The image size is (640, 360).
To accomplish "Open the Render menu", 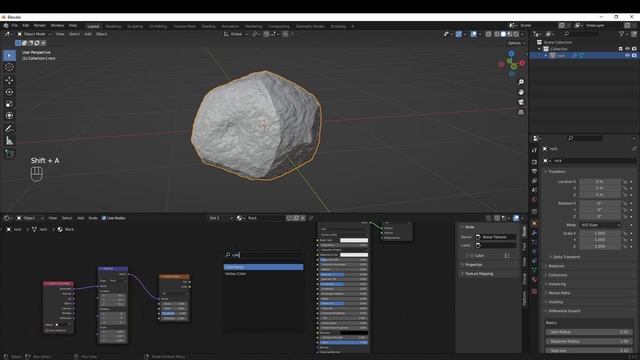I will 40,26.
